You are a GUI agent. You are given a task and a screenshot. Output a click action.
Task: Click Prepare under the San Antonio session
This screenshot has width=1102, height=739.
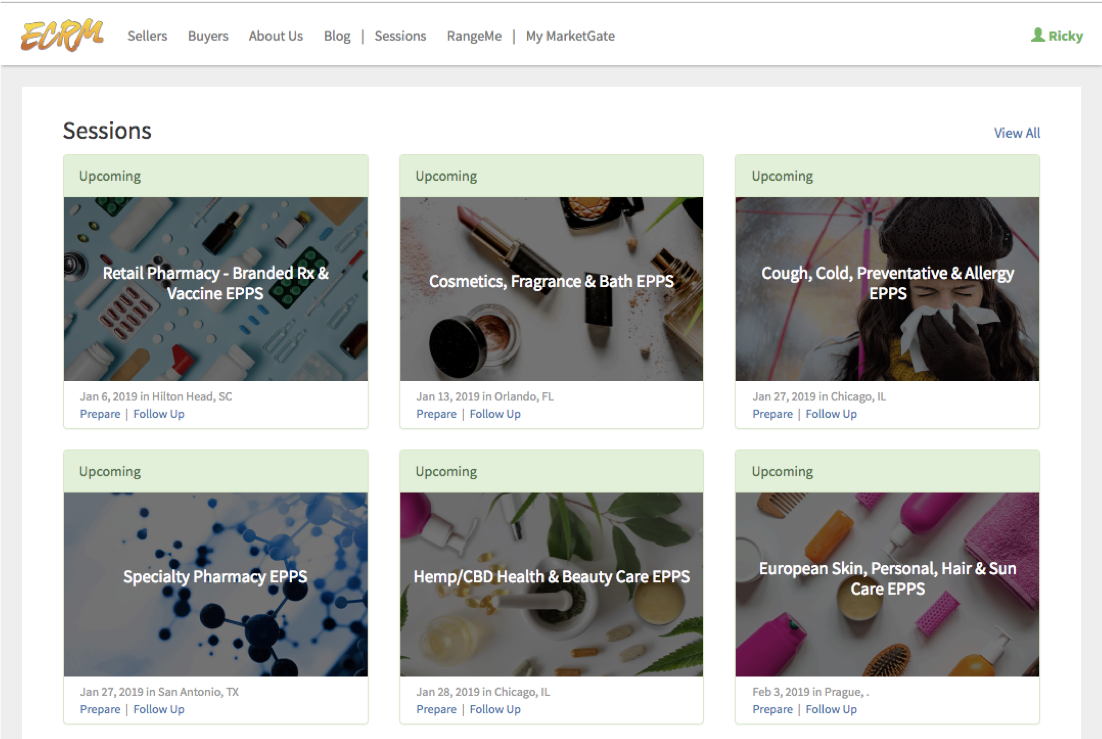pos(100,709)
